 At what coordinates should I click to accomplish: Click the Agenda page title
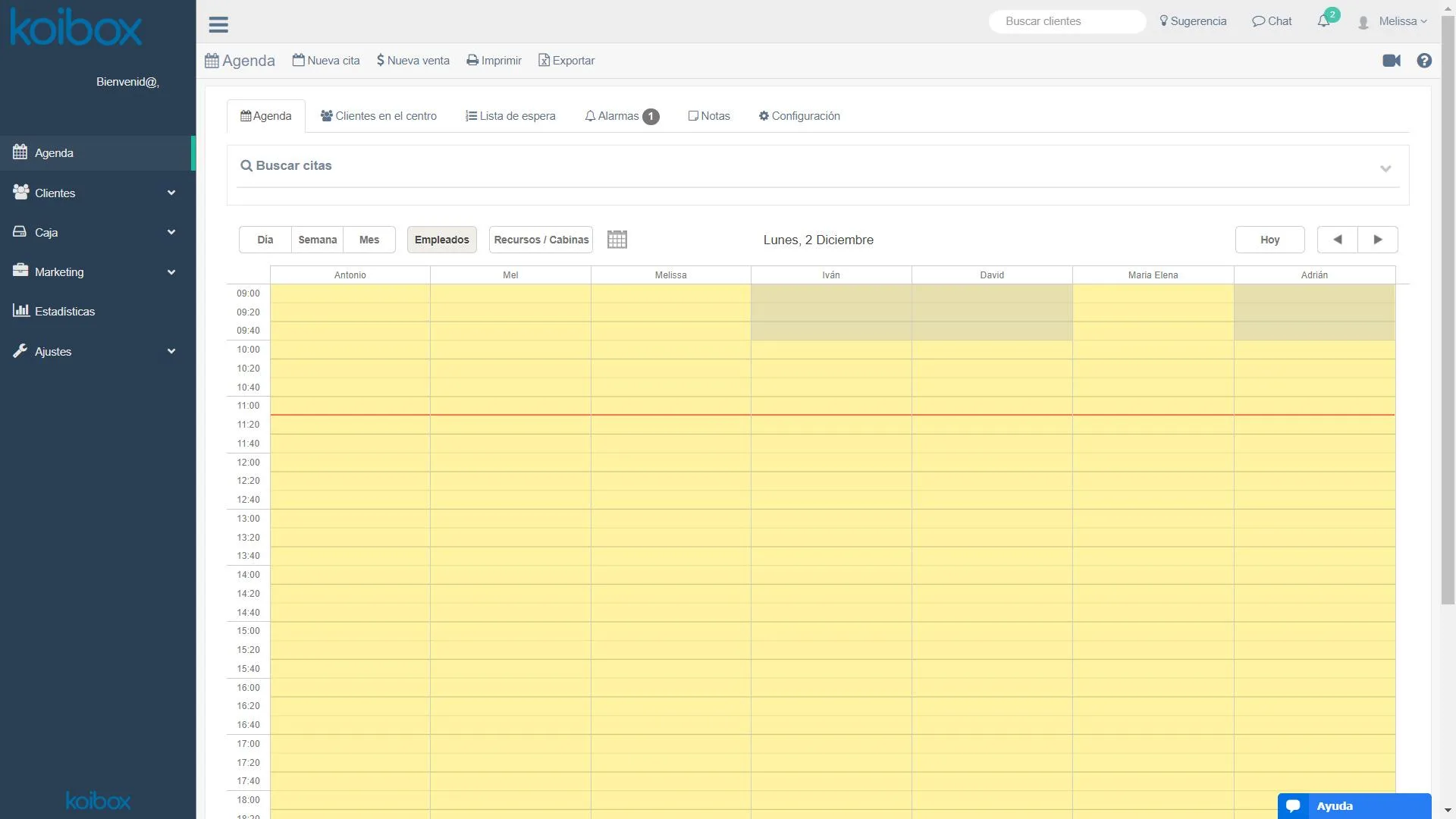click(240, 61)
